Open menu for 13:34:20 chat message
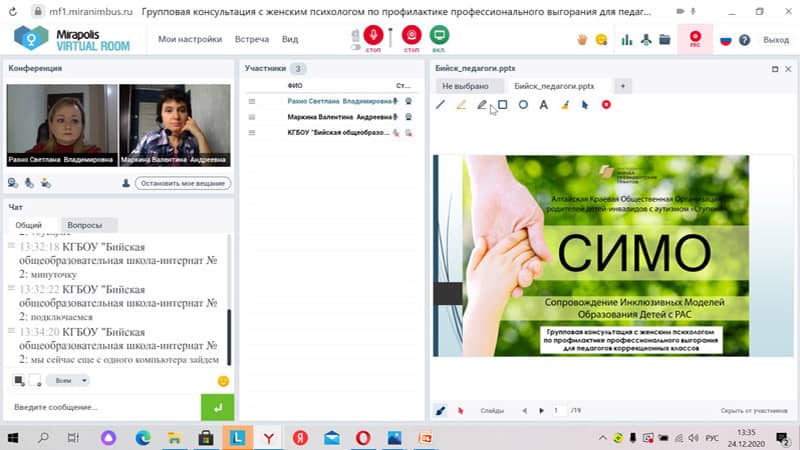800x450 pixels. [11, 331]
